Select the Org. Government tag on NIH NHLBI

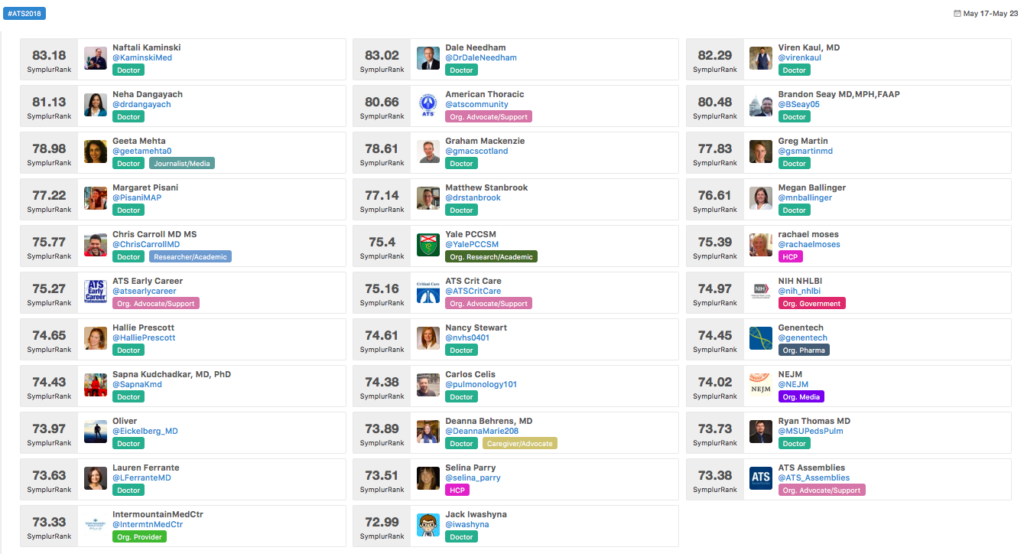point(812,303)
